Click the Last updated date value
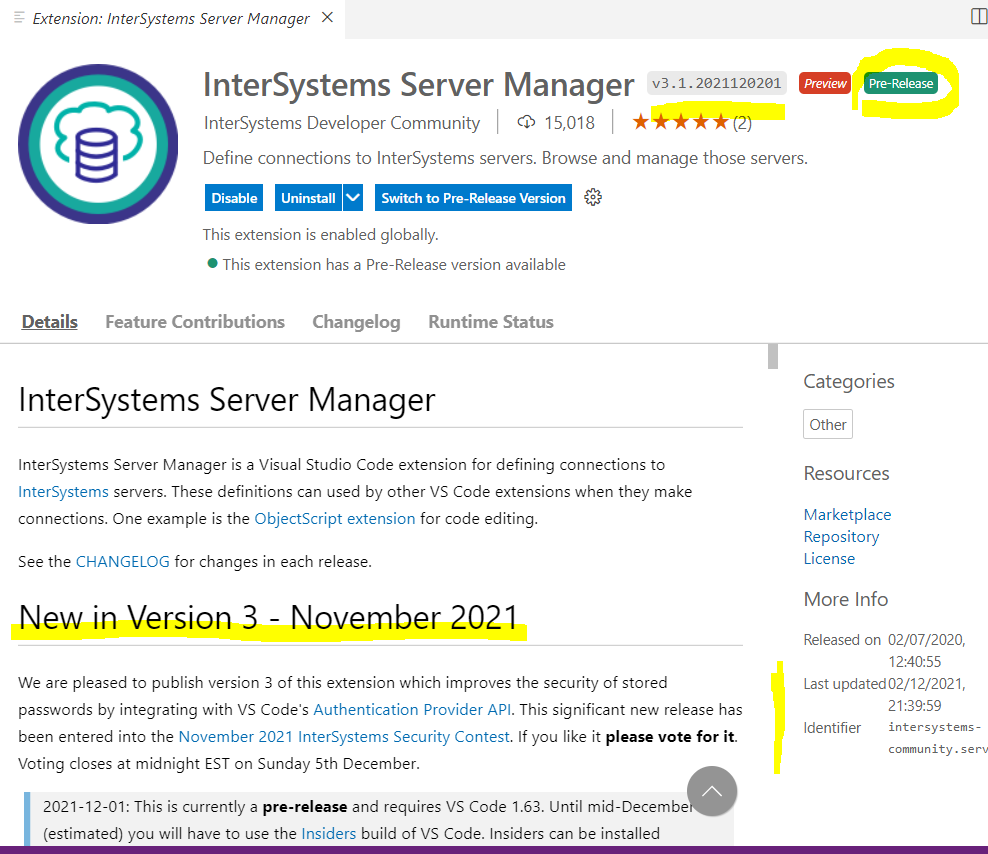This screenshot has height=854, width=988. [x=926, y=695]
